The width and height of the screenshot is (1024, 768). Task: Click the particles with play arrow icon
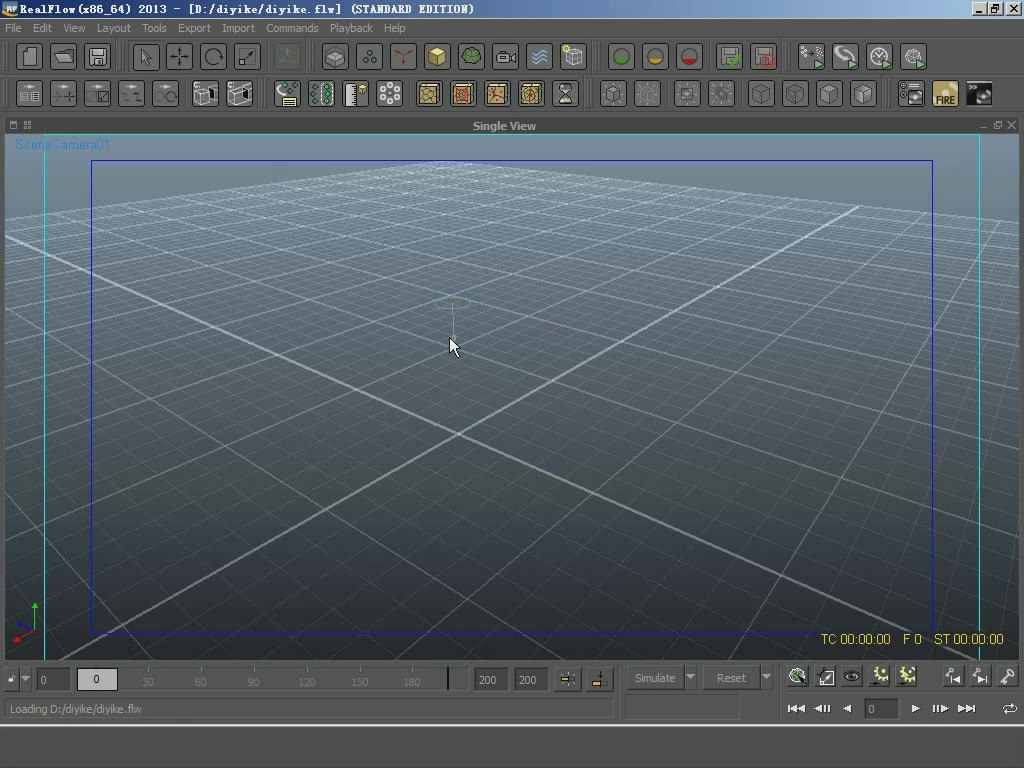coord(811,57)
